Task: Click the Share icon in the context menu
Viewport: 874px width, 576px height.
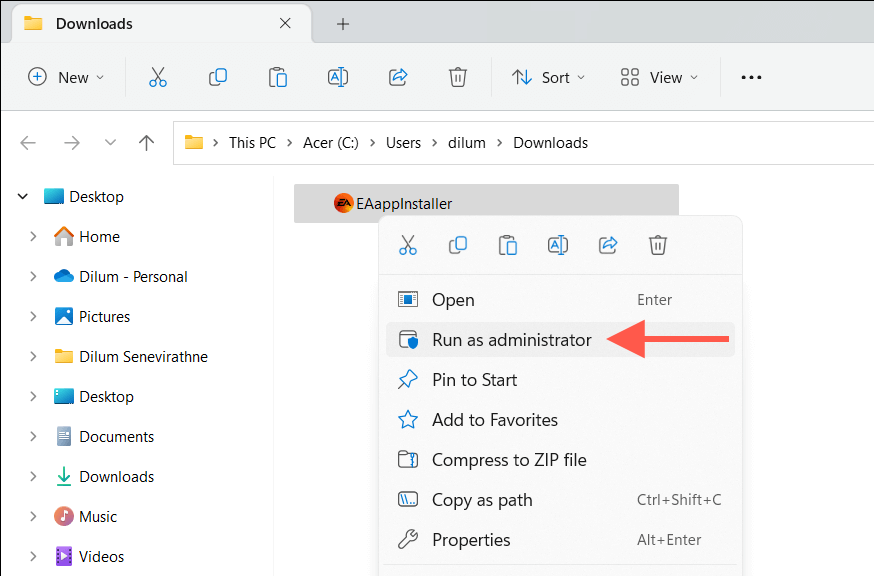Action: tap(608, 245)
